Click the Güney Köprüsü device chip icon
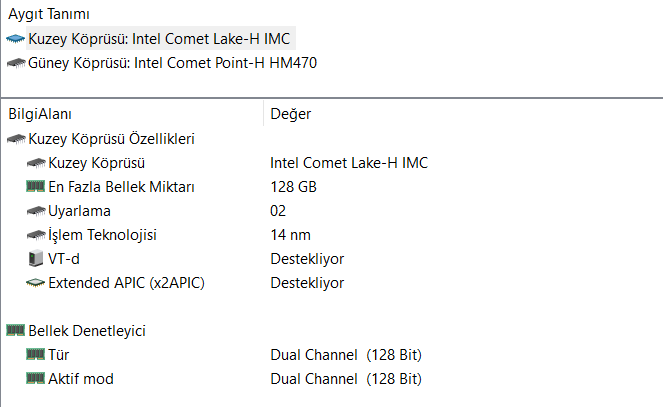This screenshot has height=407, width=663. pos(16,63)
